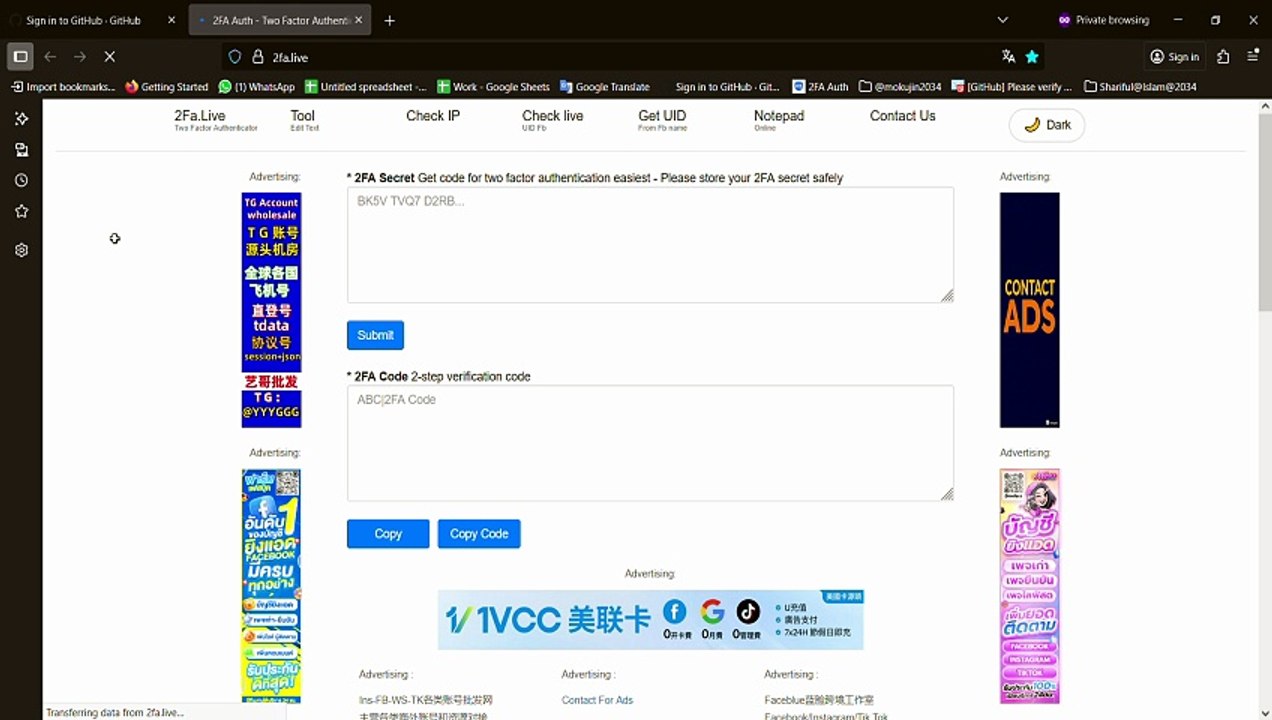Image resolution: width=1272 pixels, height=720 pixels.
Task: Open the list all tabs dropdown
Action: pyautogui.click(x=1003, y=20)
